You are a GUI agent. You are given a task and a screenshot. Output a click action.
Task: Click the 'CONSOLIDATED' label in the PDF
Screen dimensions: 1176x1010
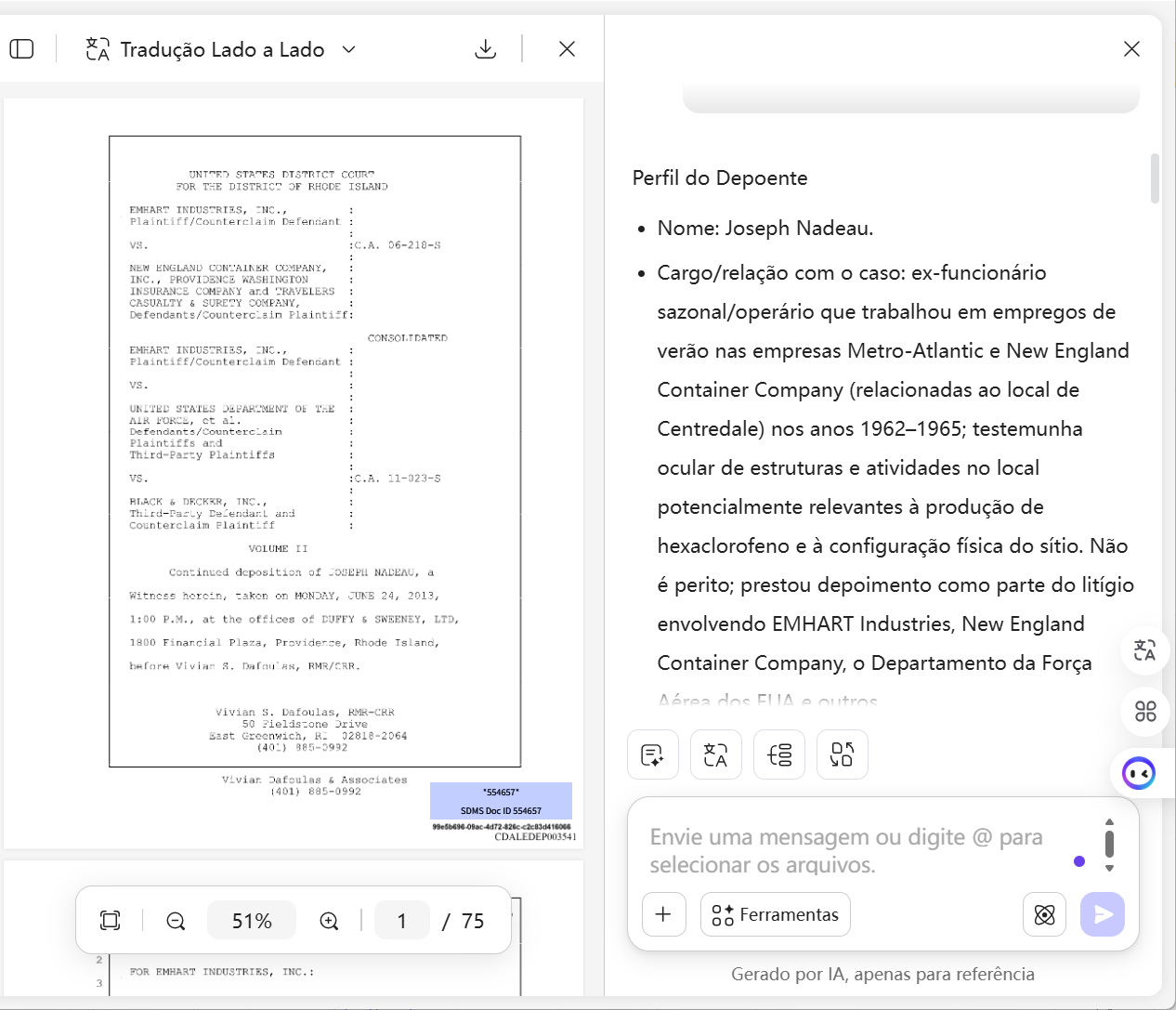pos(408,338)
